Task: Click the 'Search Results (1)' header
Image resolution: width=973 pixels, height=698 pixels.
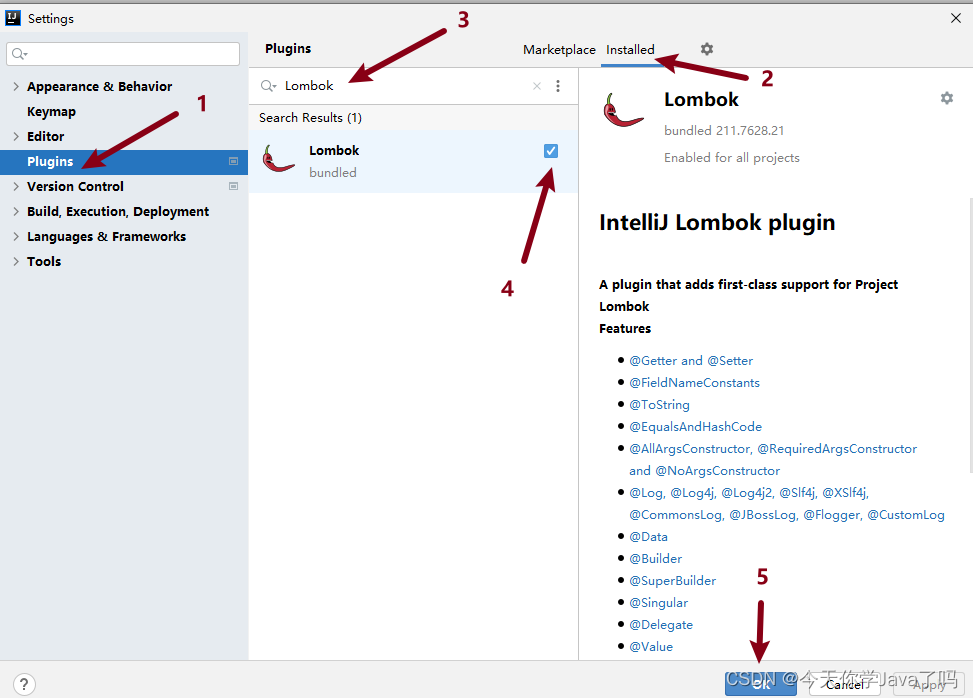Action: [310, 118]
